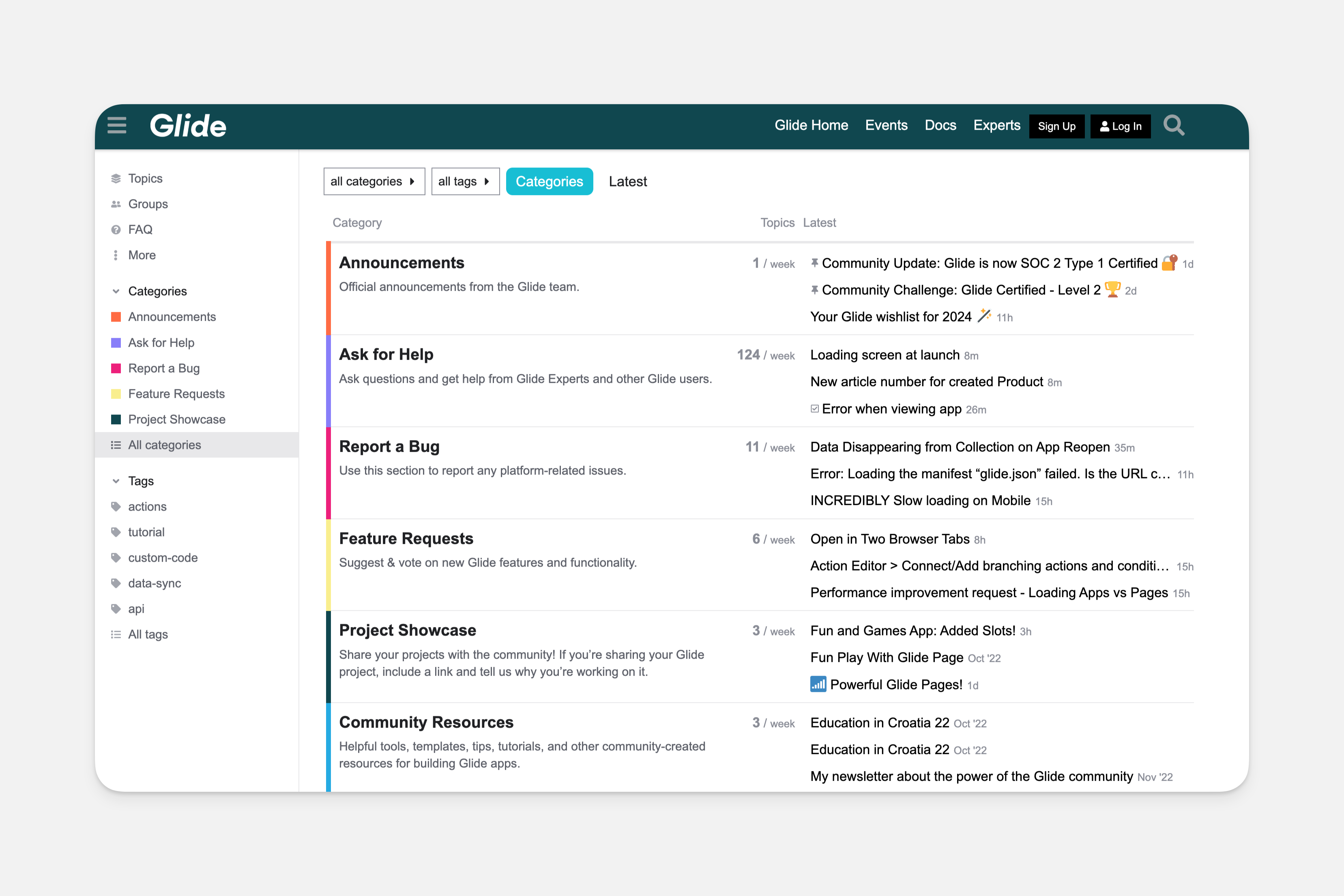1344x896 pixels.
Task: Open Experts in the header nav
Action: coord(997,125)
